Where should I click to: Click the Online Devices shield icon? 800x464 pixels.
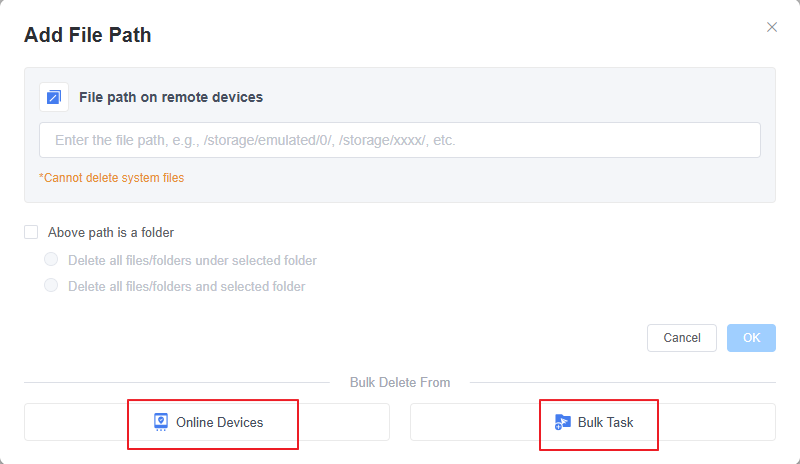[160, 422]
